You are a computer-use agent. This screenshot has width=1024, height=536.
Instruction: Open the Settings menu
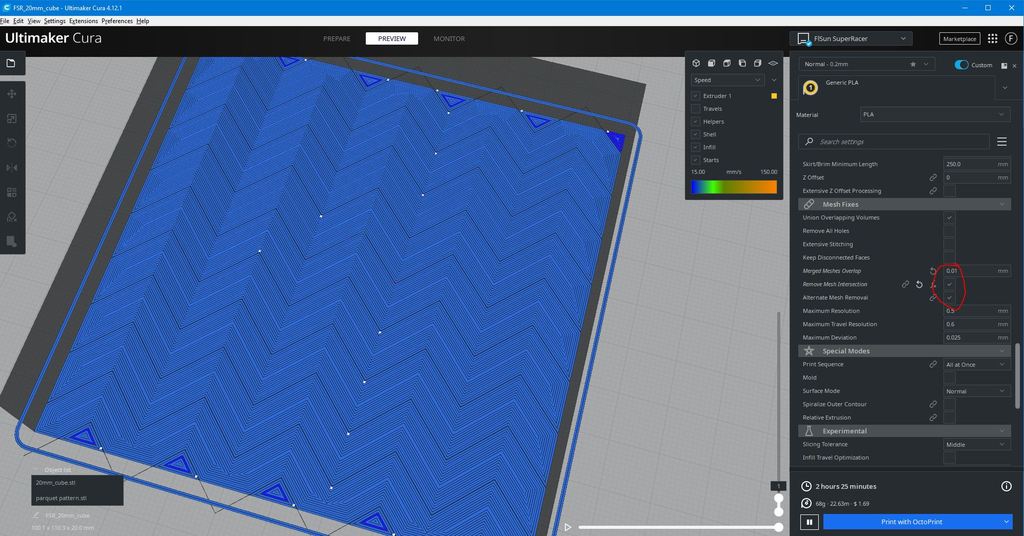tap(54, 21)
